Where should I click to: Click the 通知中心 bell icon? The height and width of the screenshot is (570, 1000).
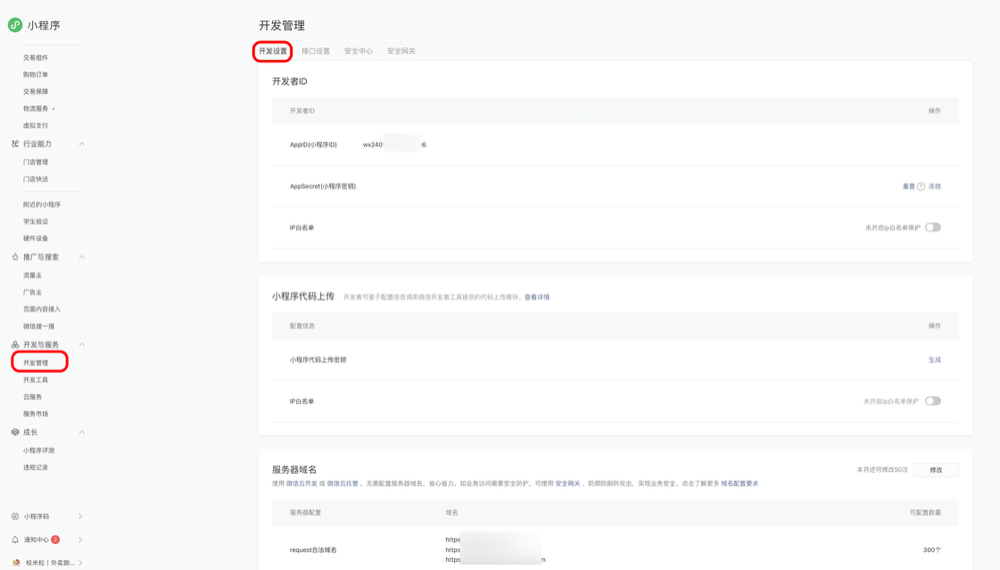(x=14, y=539)
